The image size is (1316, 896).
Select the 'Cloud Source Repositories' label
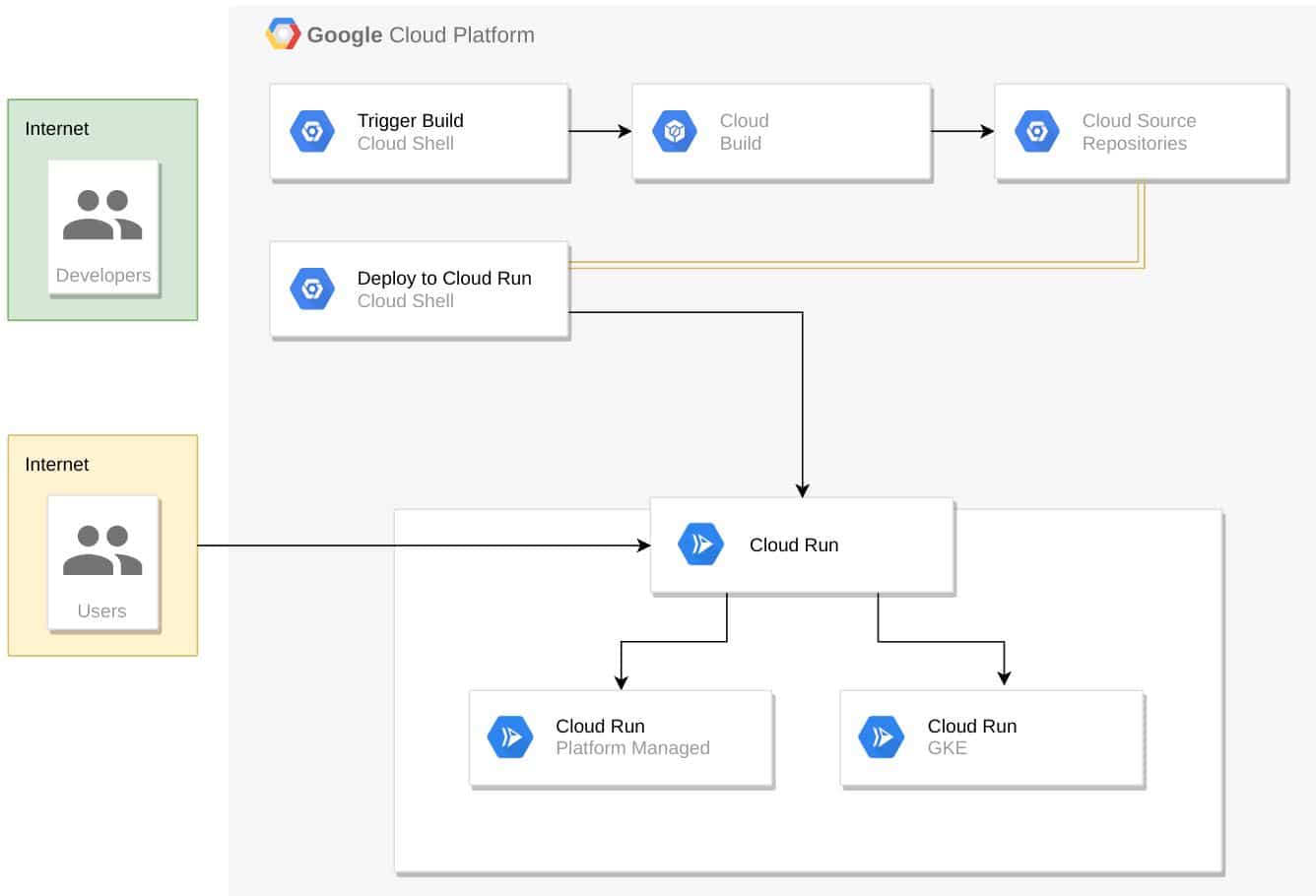coord(1139,132)
